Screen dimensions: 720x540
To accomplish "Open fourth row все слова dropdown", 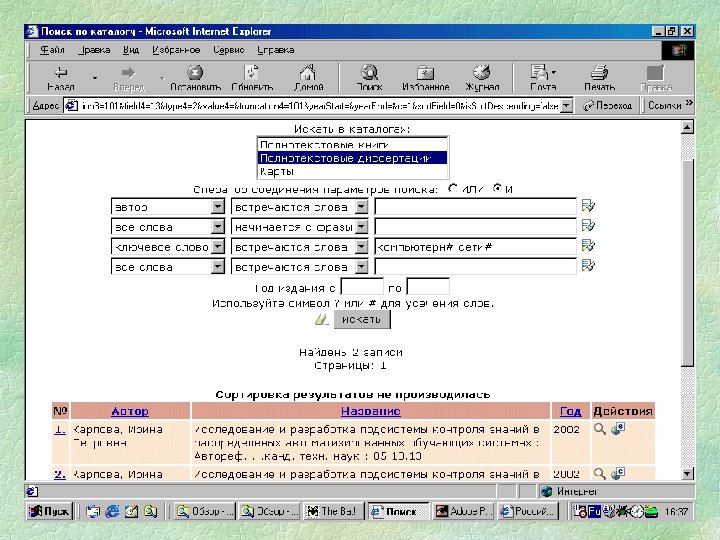I will (x=218, y=267).
